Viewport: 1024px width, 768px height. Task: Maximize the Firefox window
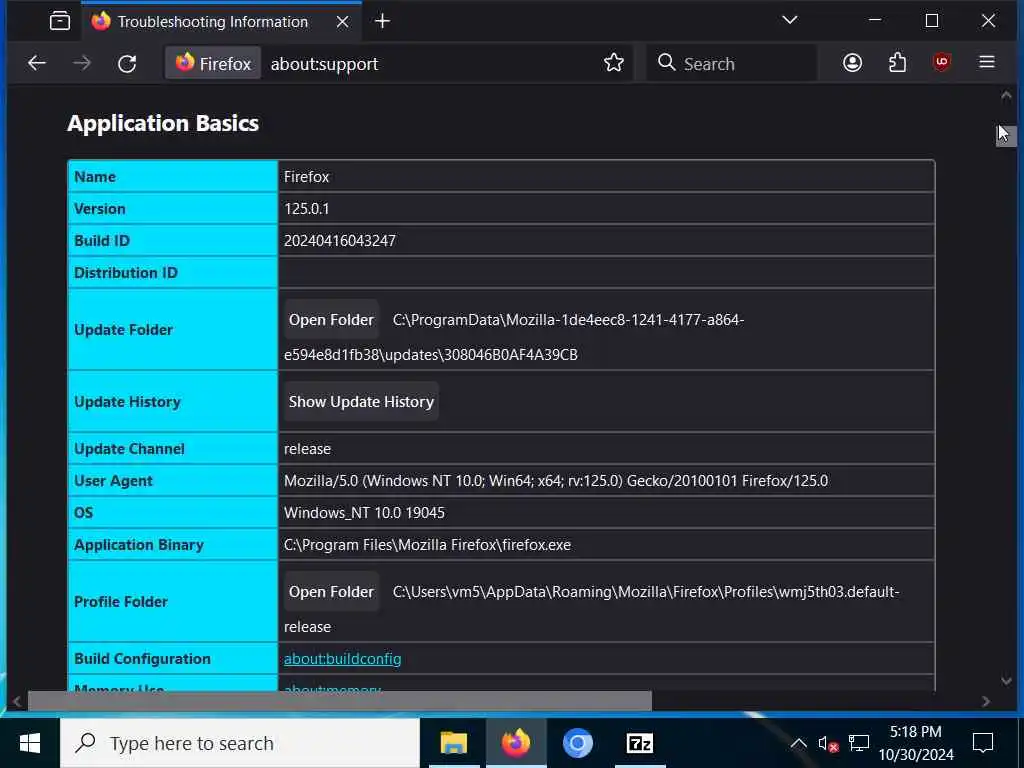(x=932, y=20)
